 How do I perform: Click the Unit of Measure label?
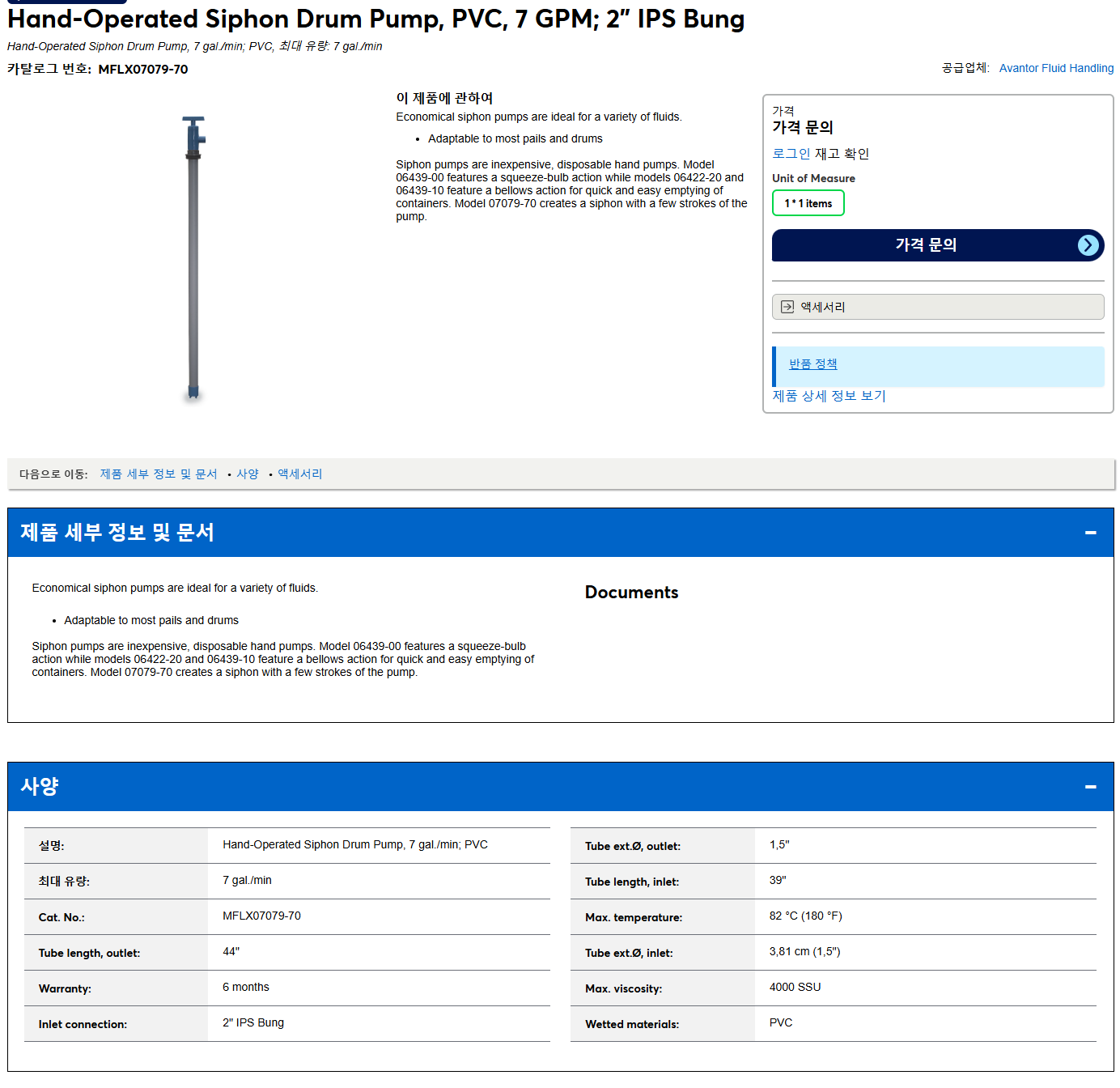click(x=813, y=178)
